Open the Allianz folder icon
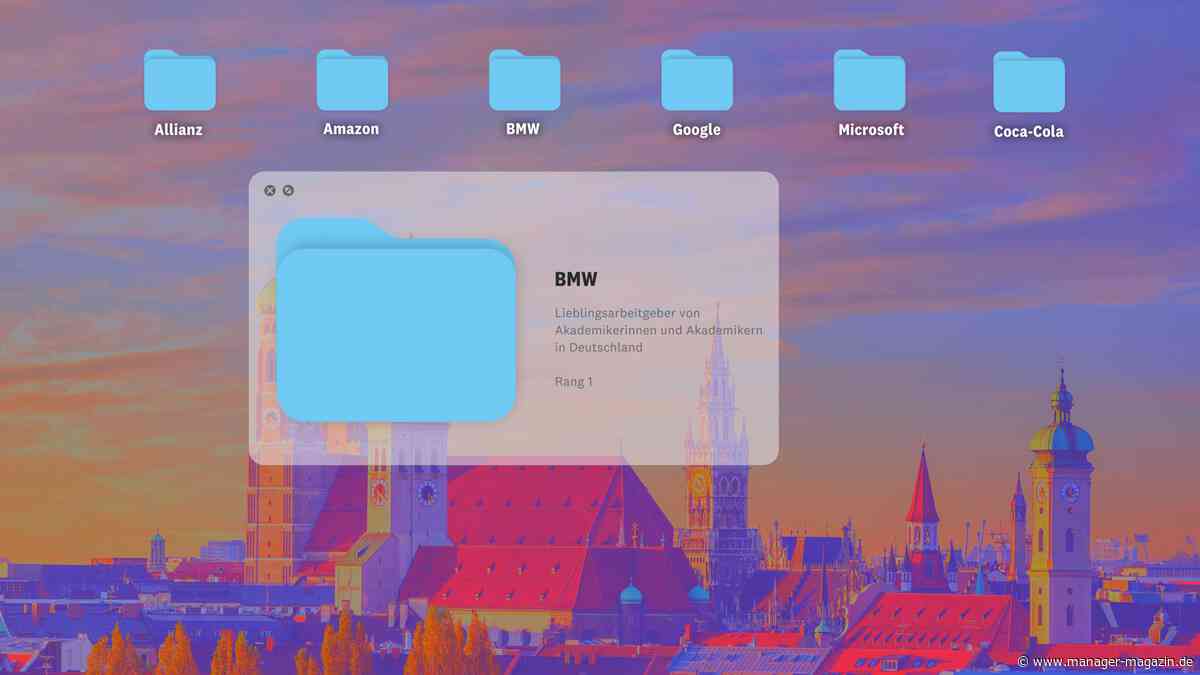1200x675 pixels. pos(179,80)
